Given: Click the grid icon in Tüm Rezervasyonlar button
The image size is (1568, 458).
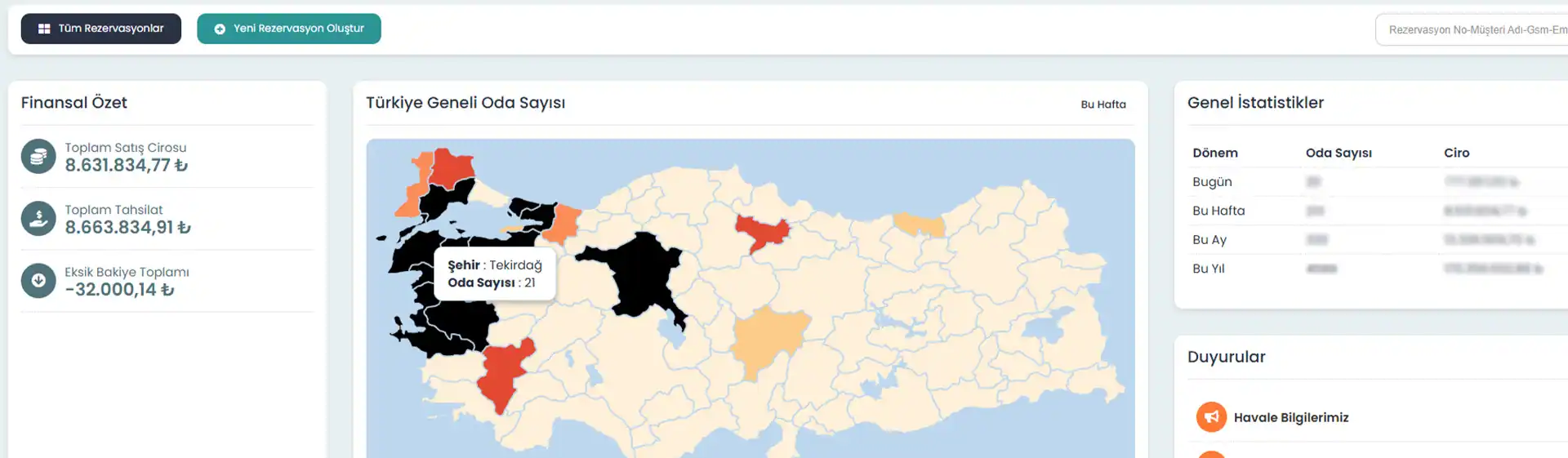Looking at the screenshot, I should click(44, 29).
